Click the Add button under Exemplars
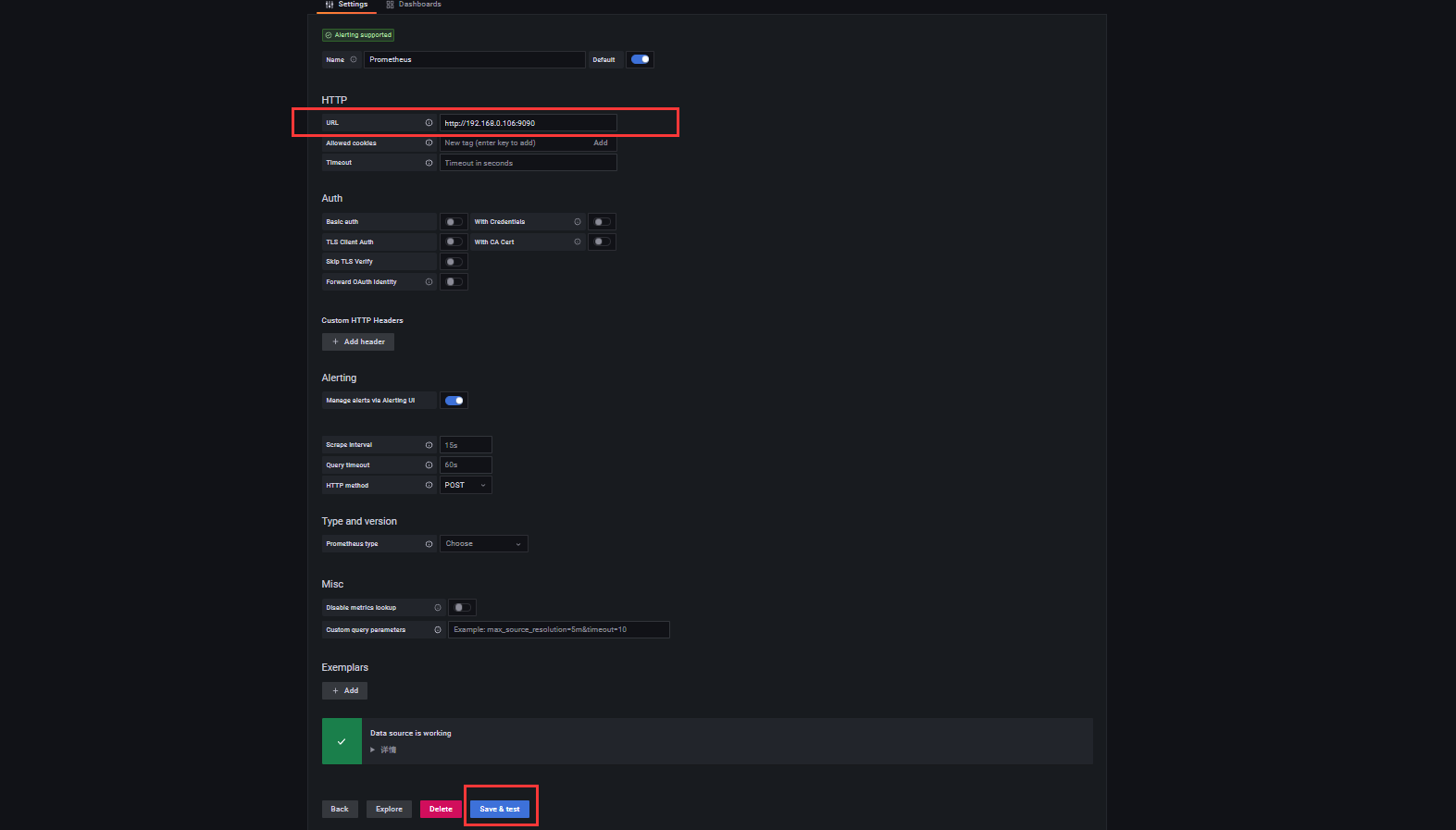The height and width of the screenshot is (830, 1456). [x=344, y=690]
